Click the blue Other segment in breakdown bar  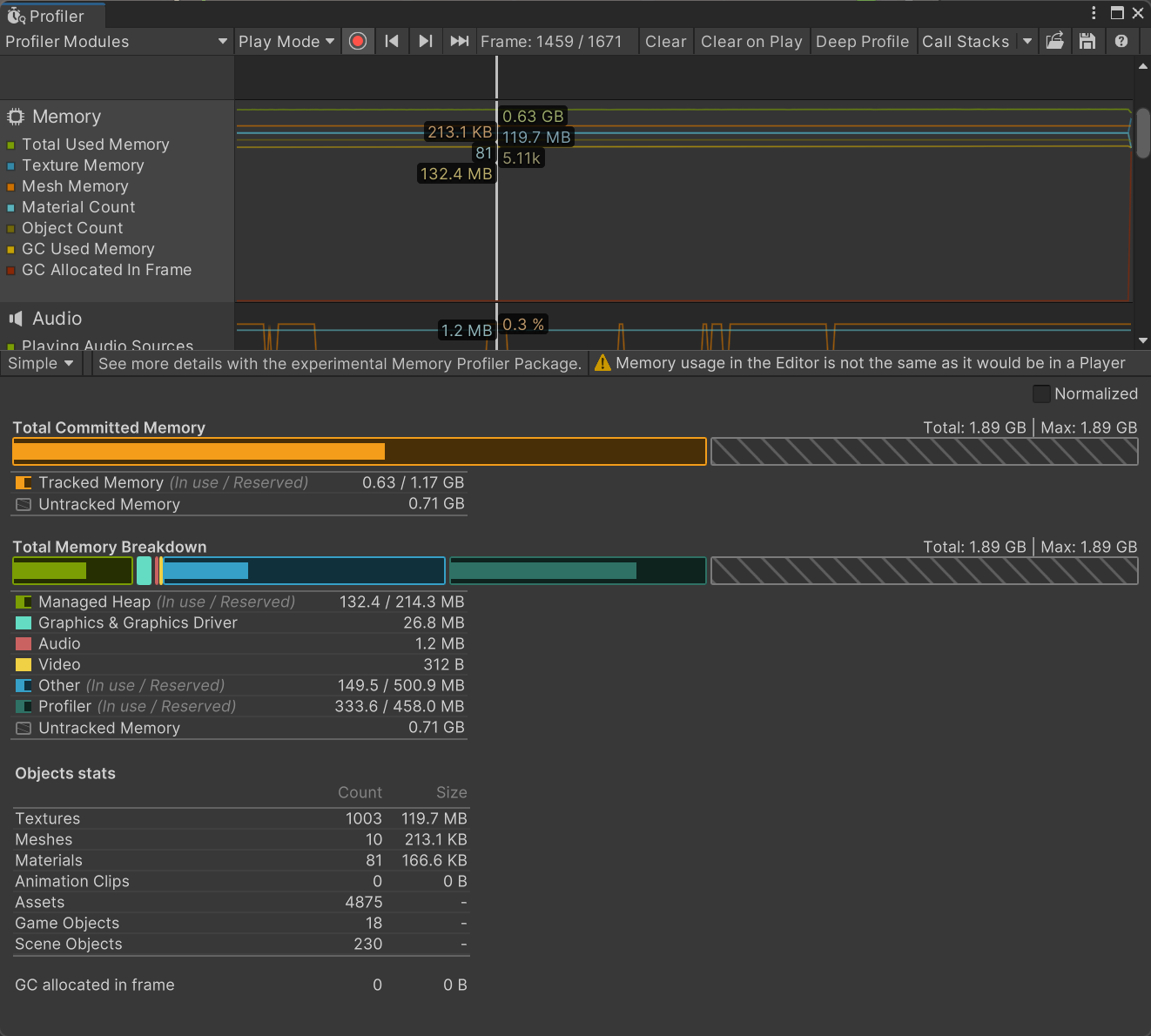(x=304, y=570)
